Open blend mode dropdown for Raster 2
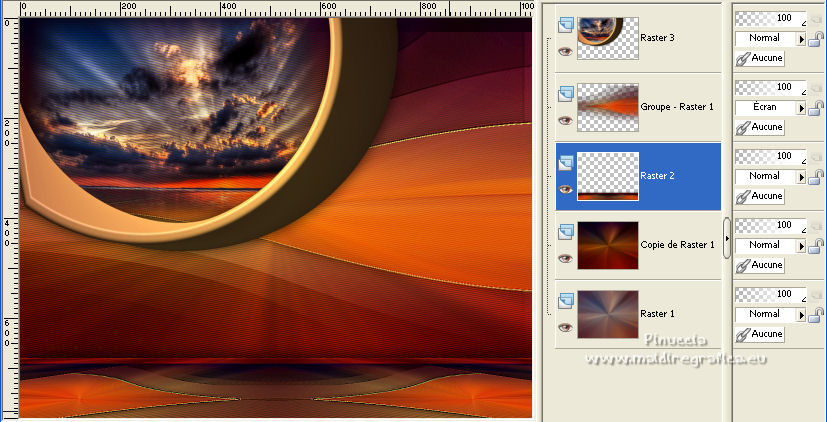The image size is (827, 422). click(x=771, y=177)
